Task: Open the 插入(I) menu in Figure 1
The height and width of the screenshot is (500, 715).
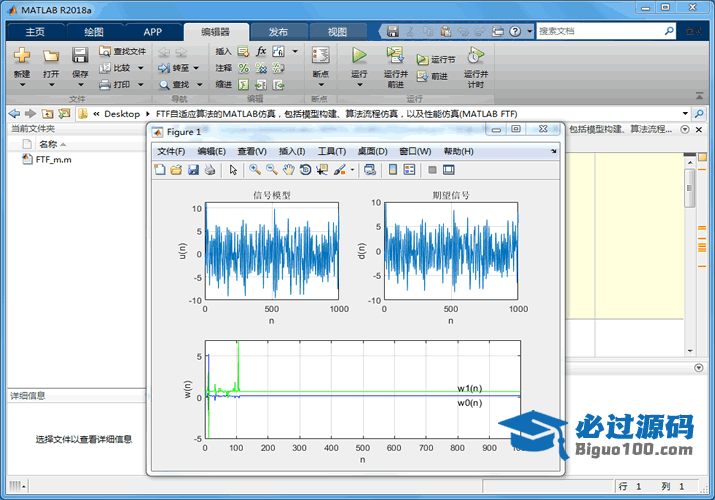Action: 292,151
